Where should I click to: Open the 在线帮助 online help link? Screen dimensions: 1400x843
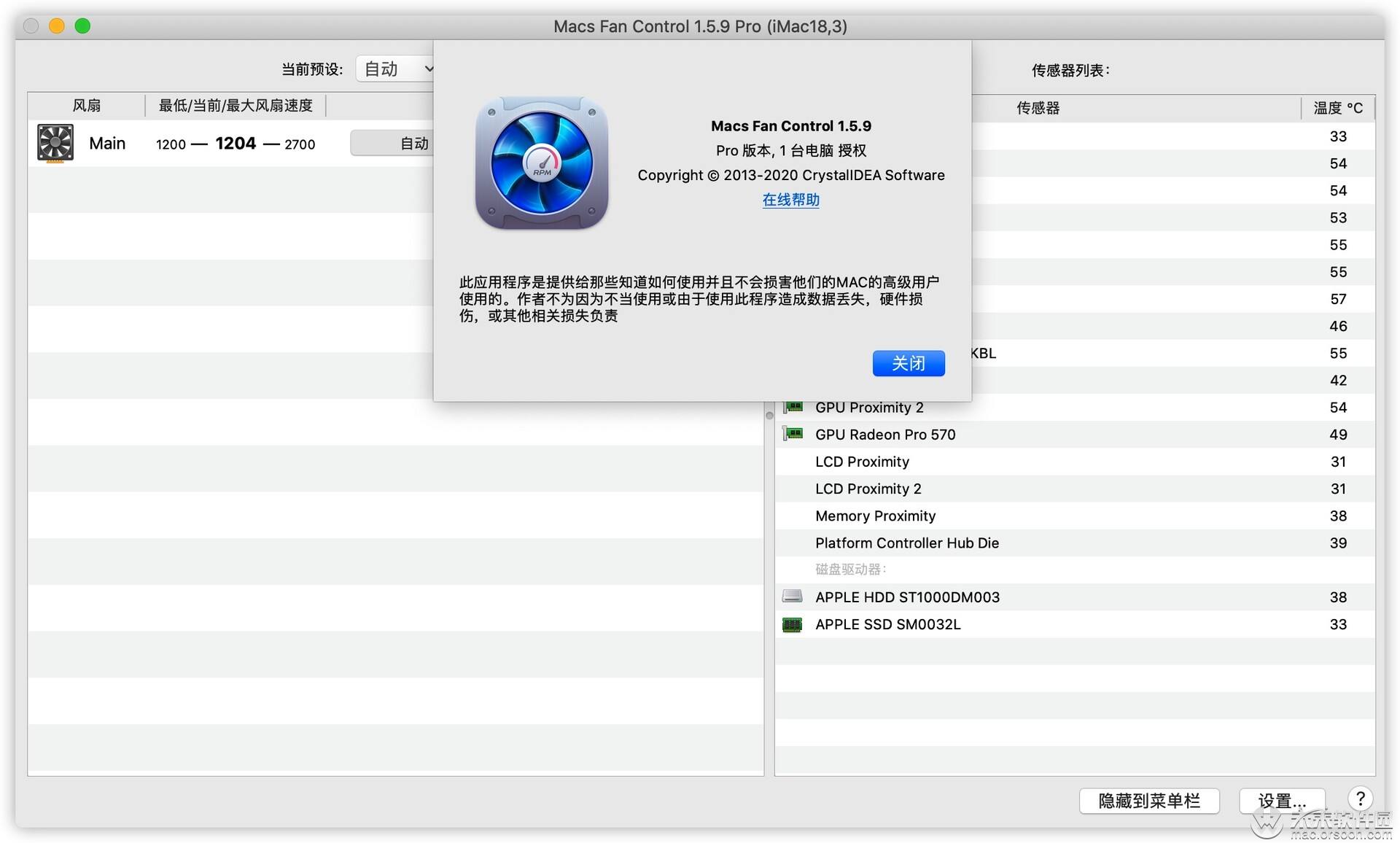coord(791,200)
